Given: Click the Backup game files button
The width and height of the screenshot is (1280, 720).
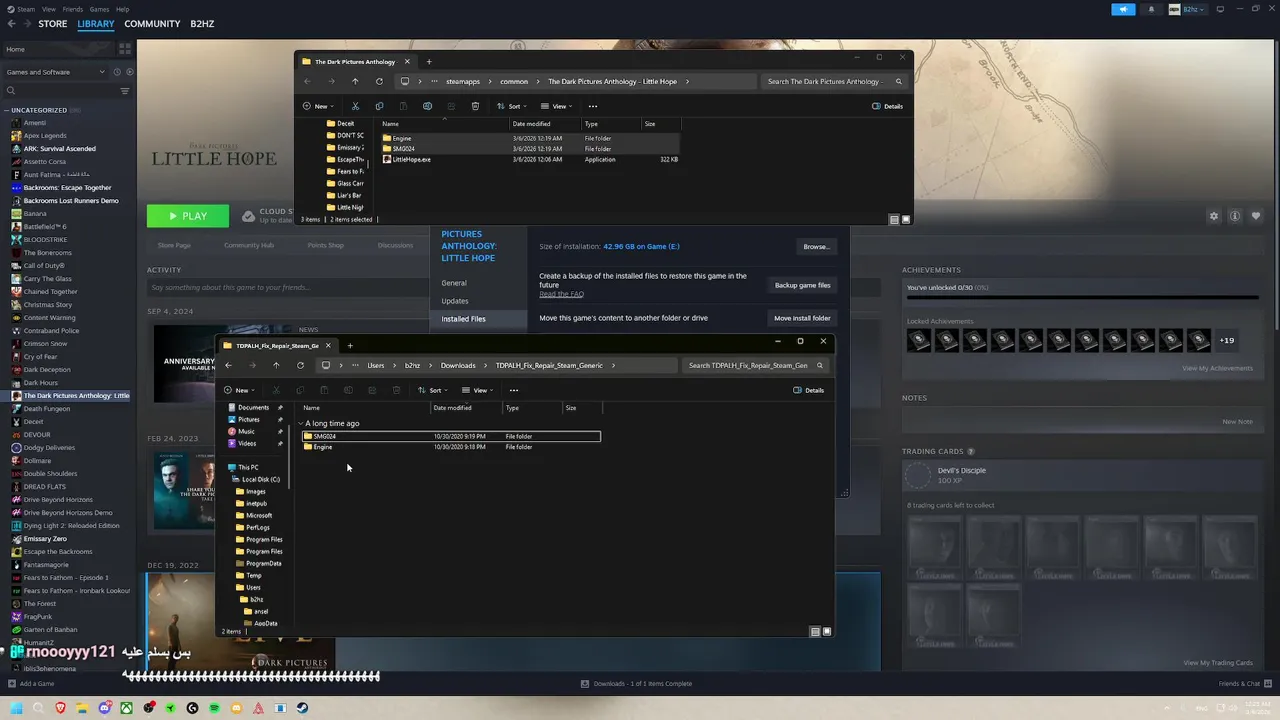Looking at the screenshot, I should [802, 285].
